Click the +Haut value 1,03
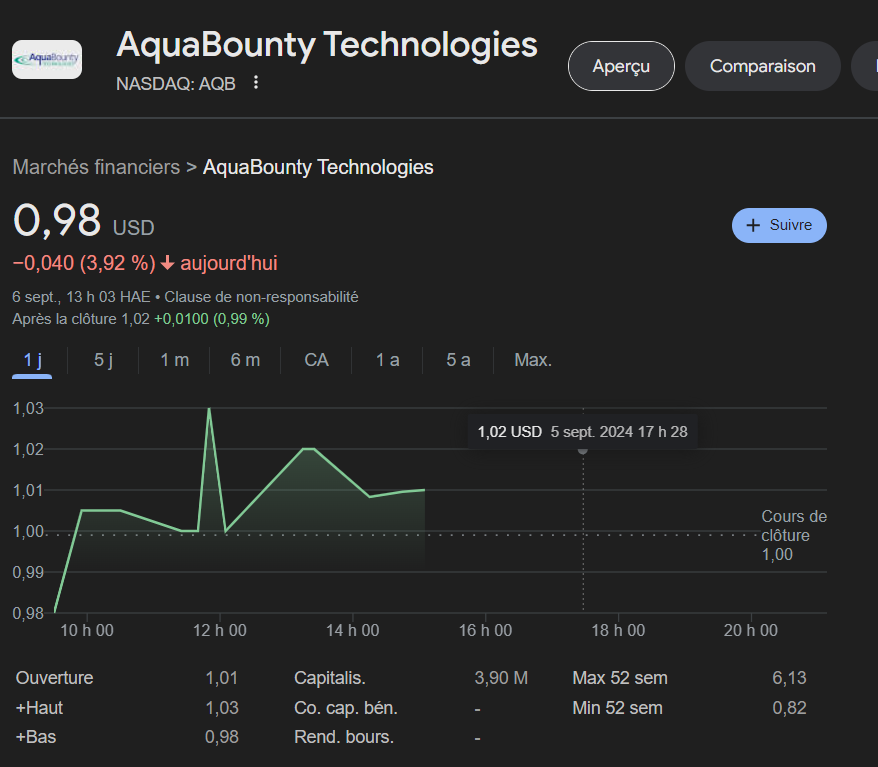 (222, 708)
